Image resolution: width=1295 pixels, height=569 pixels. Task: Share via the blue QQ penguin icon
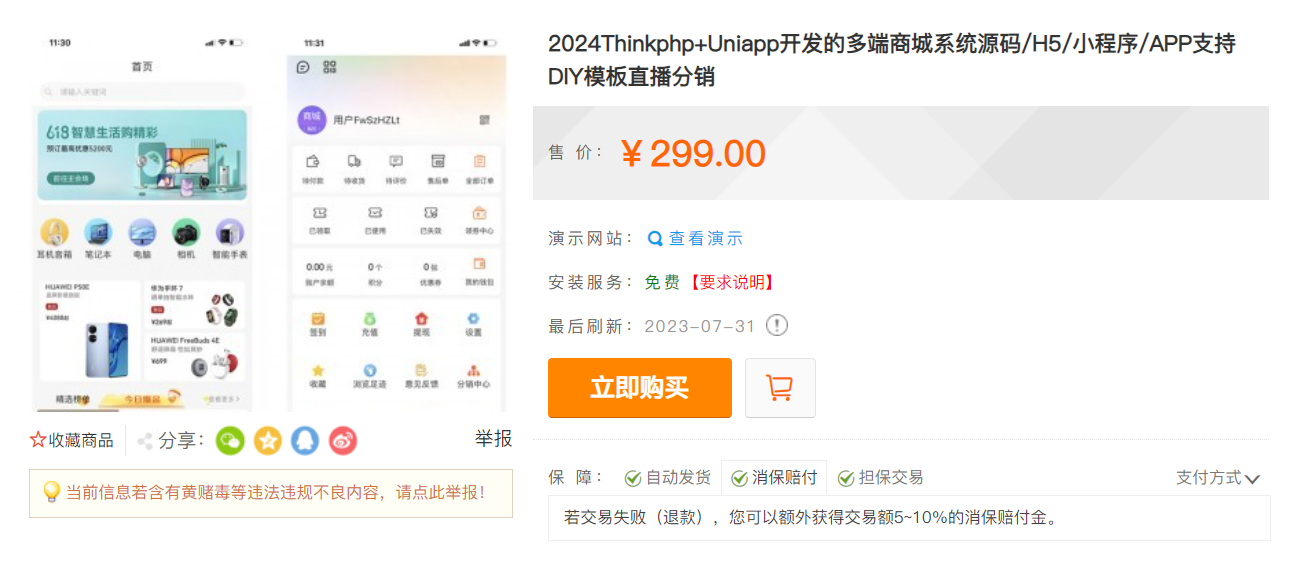click(305, 440)
